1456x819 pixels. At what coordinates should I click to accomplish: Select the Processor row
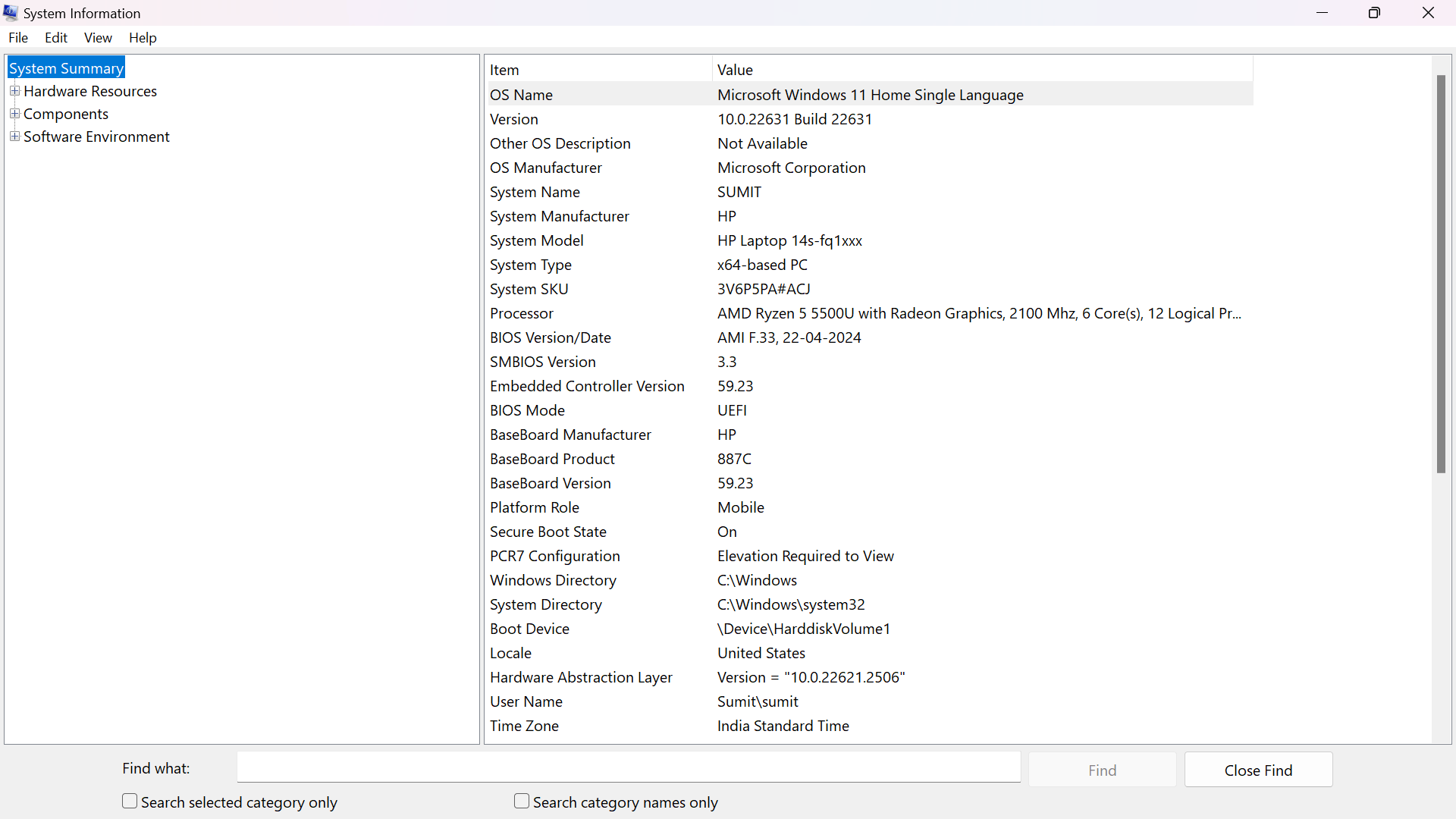click(x=869, y=313)
